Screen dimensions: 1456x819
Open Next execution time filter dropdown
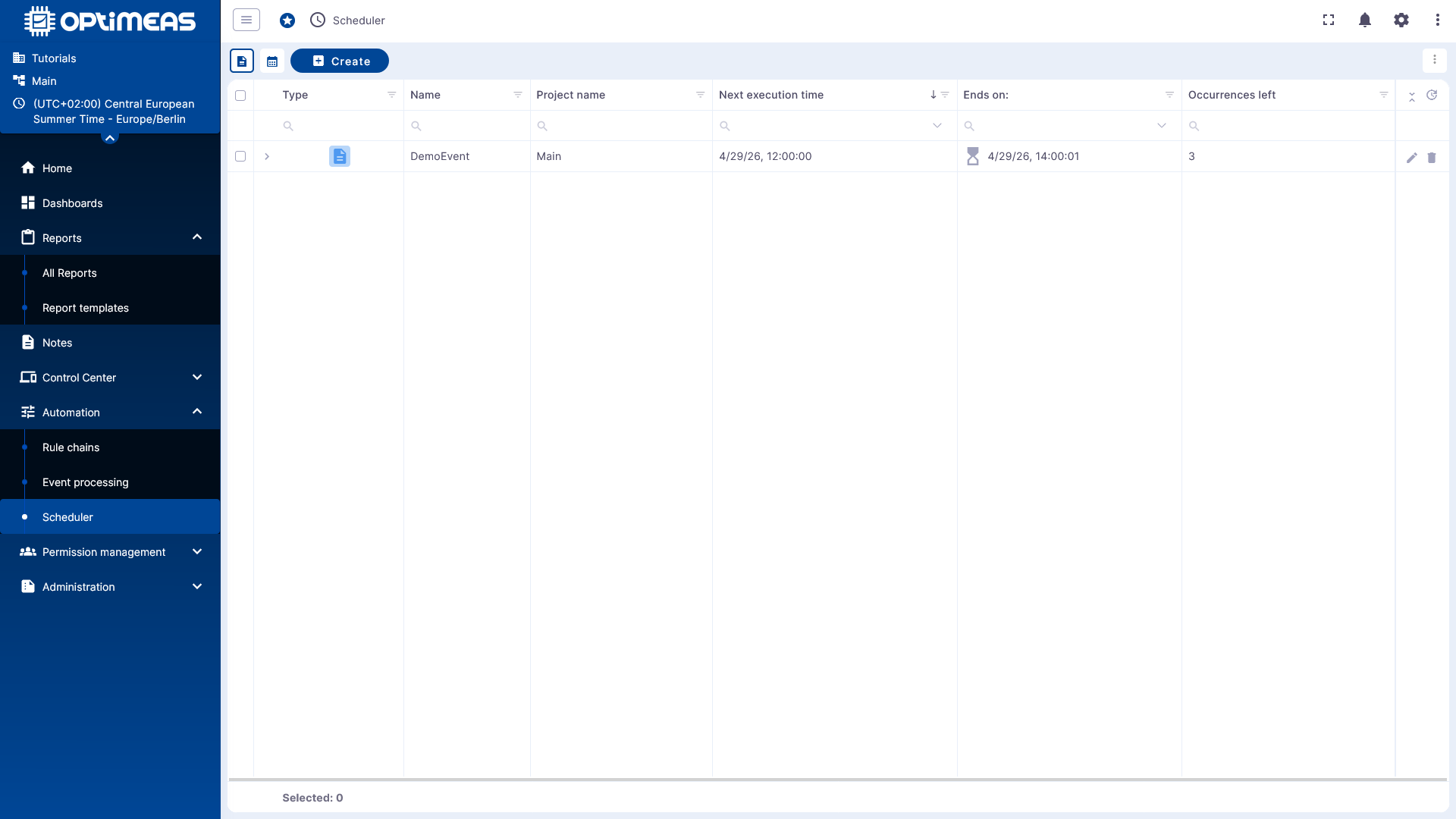pyautogui.click(x=937, y=126)
